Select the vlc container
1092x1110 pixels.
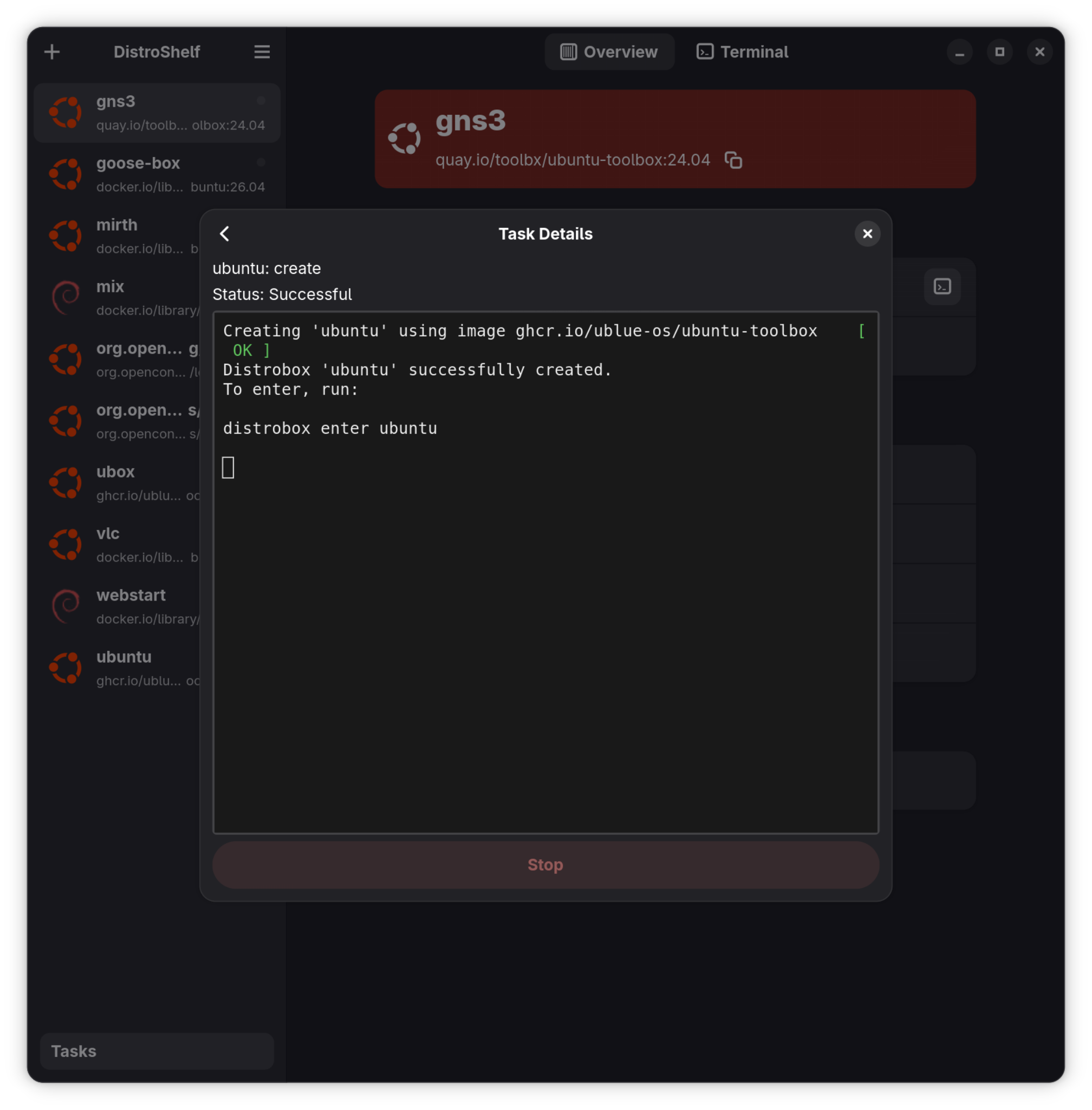coord(118,545)
